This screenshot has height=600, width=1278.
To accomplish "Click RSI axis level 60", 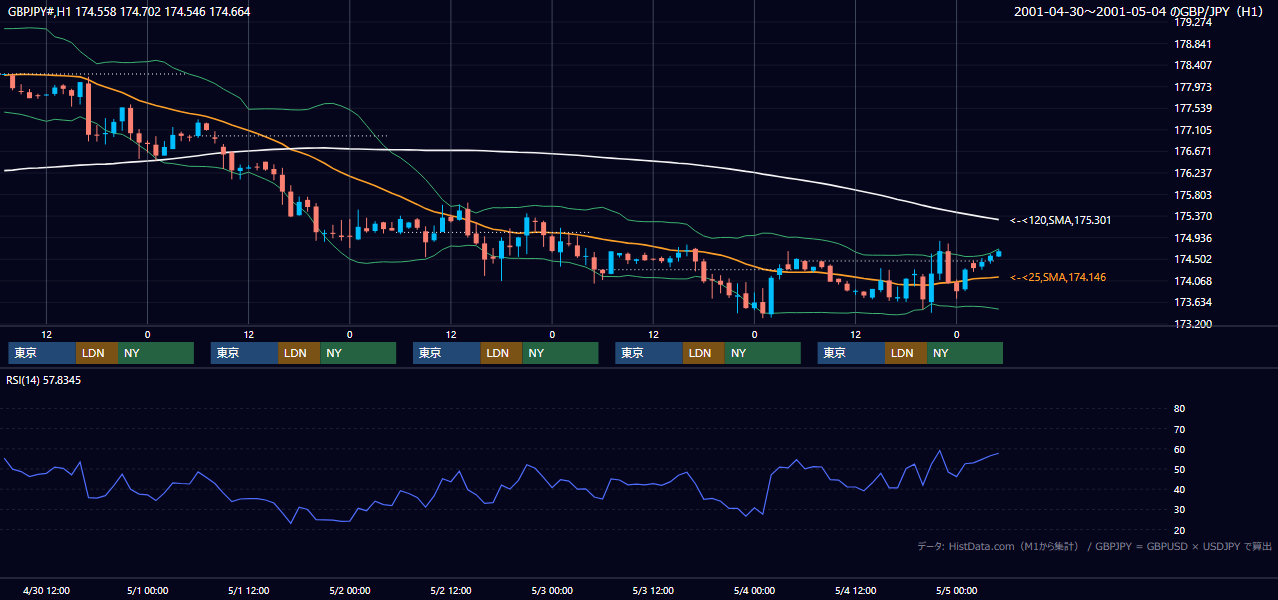I will [1179, 449].
